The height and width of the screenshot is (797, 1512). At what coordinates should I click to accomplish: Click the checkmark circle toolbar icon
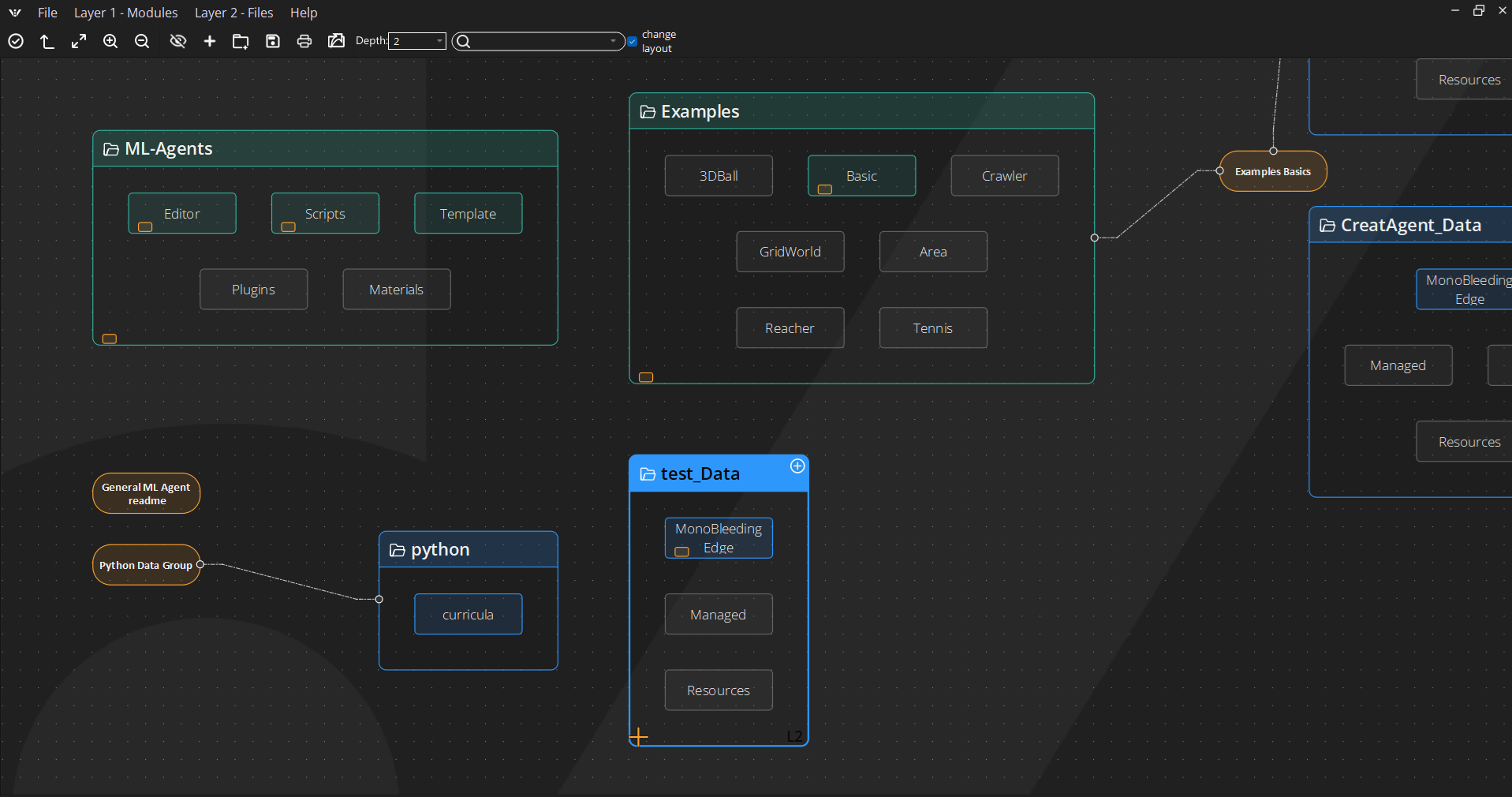click(16, 41)
